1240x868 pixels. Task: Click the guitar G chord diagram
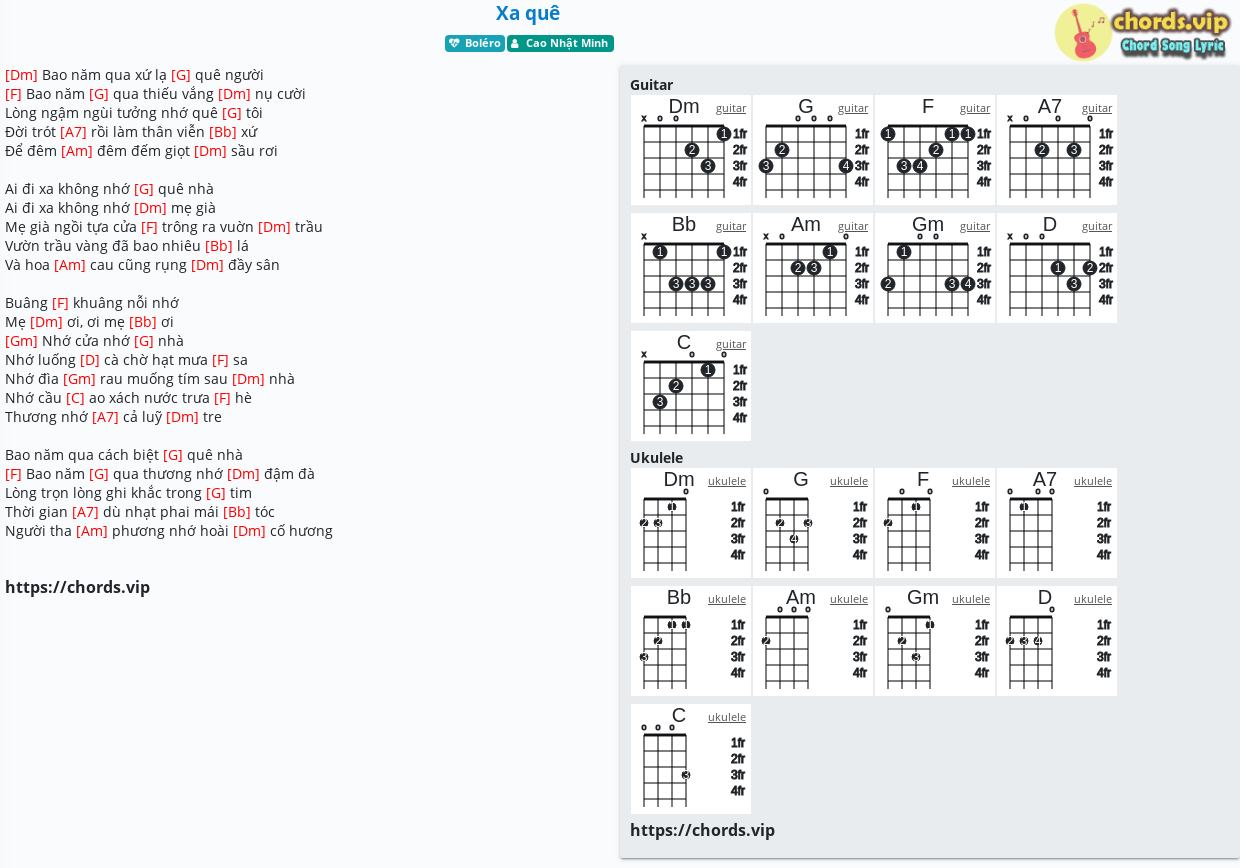(813, 150)
